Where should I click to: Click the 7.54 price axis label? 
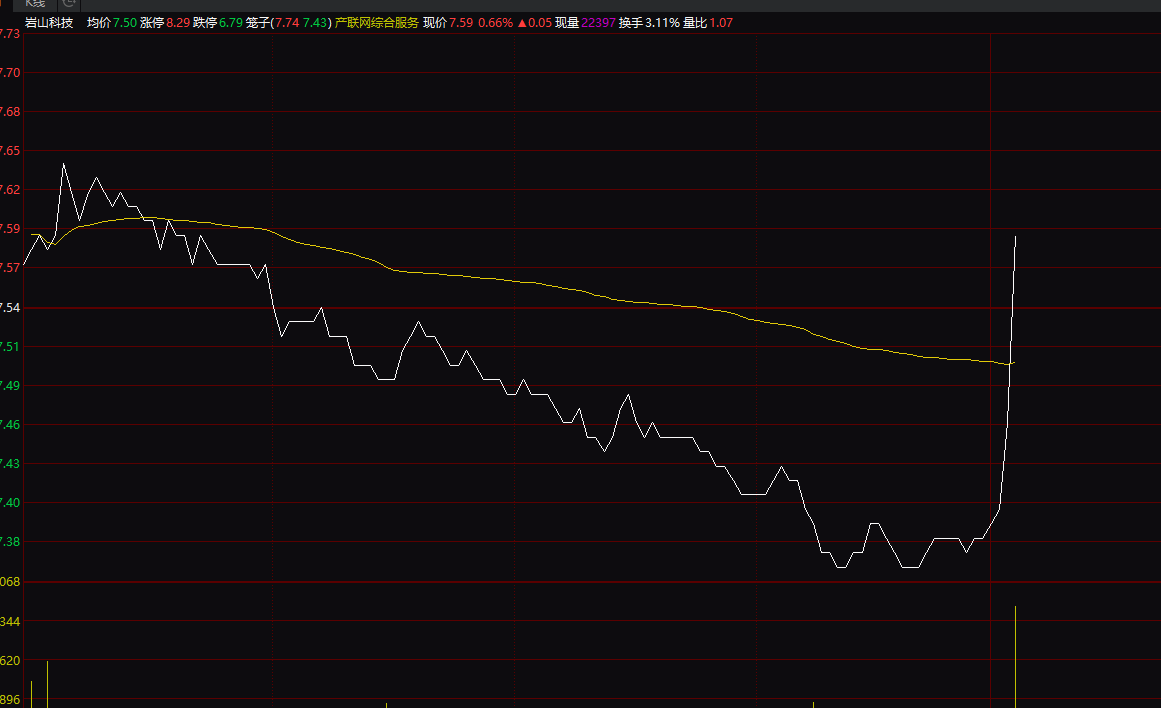[10, 308]
